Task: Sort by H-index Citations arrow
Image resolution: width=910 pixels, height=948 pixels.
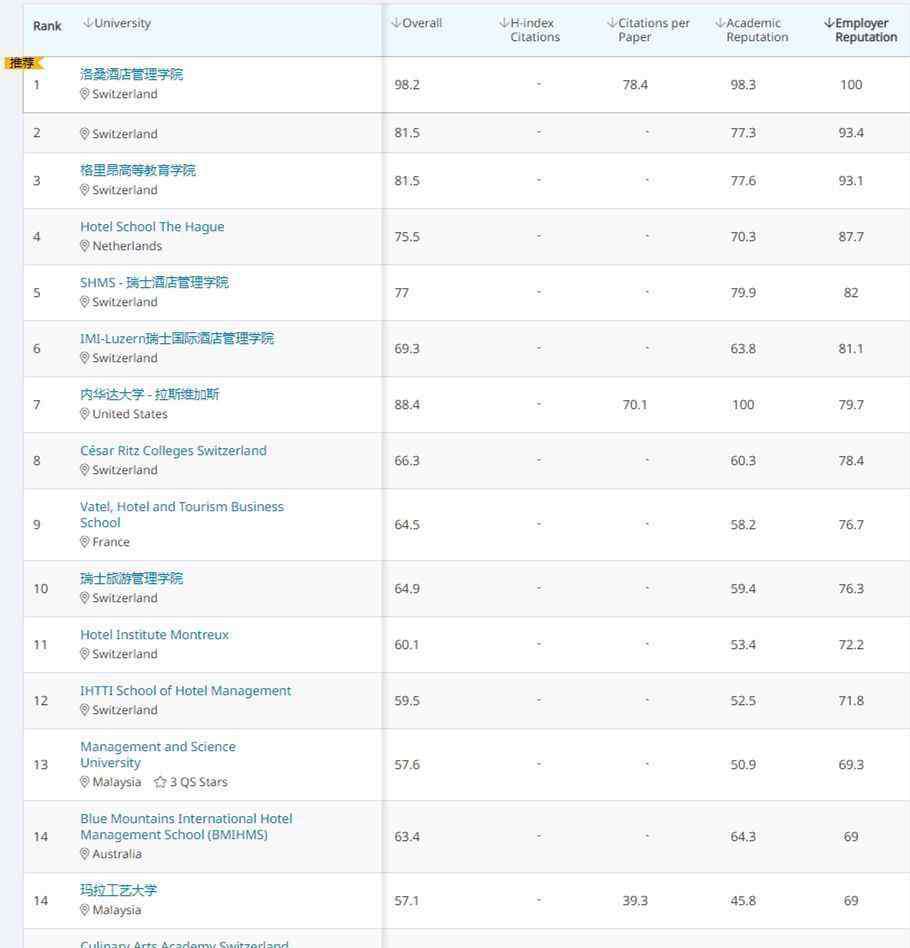Action: (x=504, y=23)
